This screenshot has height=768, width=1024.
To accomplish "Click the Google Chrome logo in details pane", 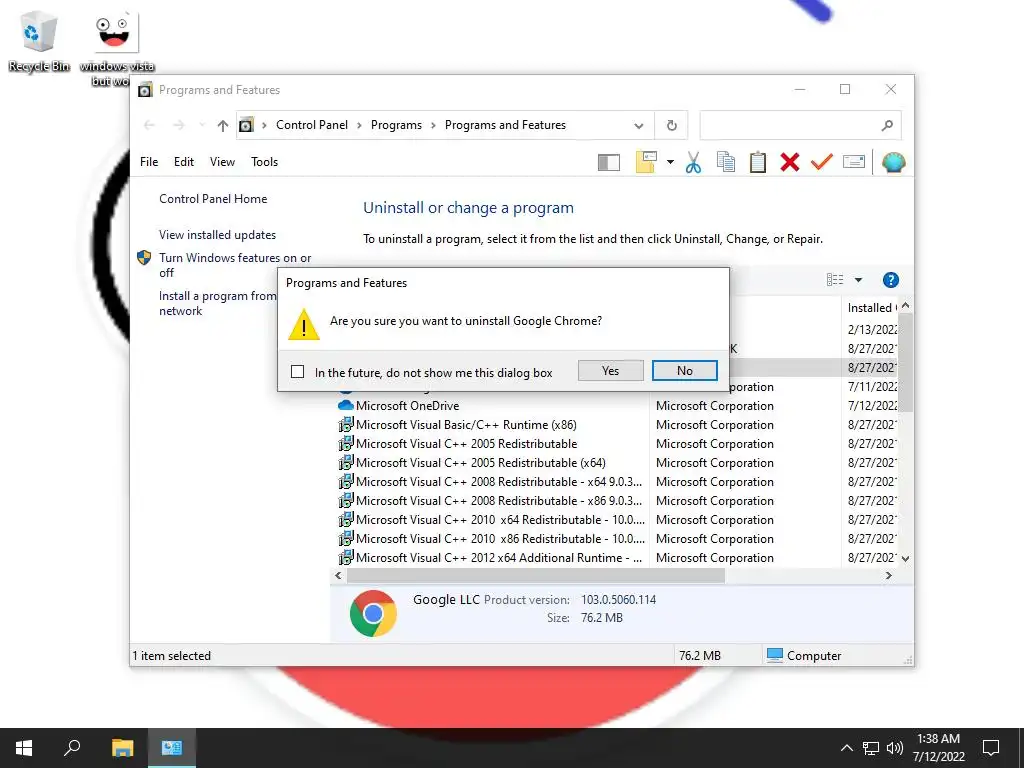I will 373,613.
